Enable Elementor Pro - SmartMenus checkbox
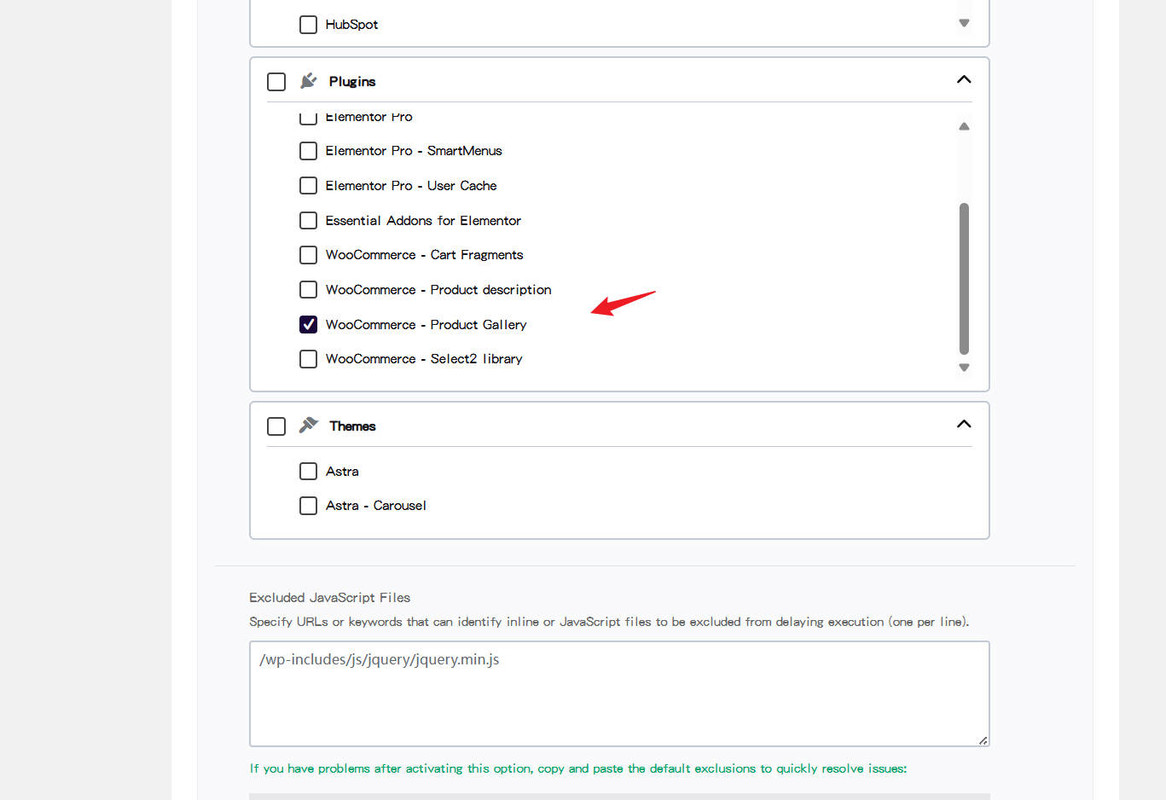 click(x=308, y=151)
